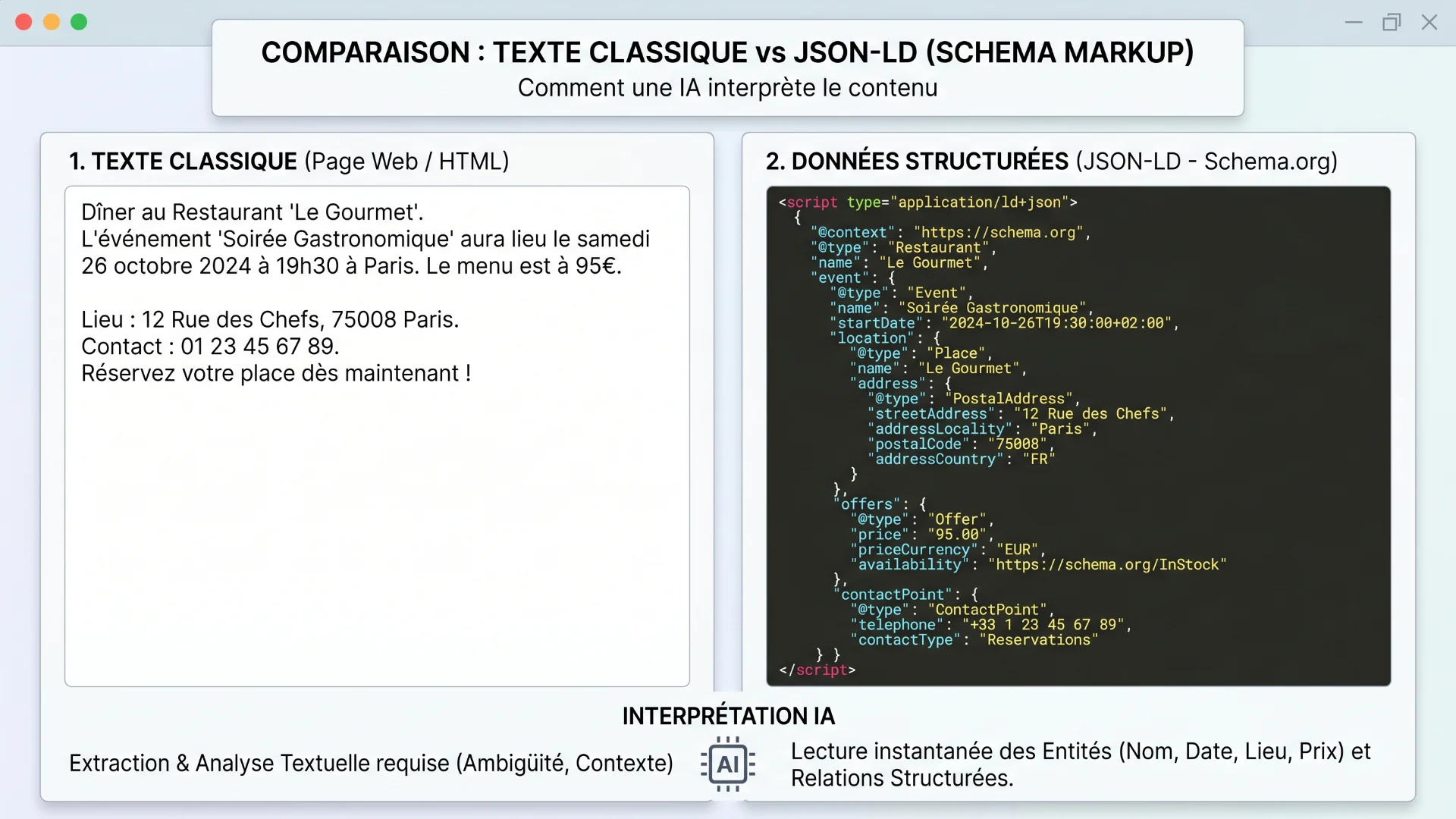Select the phone number 01 23 45 67 89
This screenshot has width=1456, height=819.
point(259,347)
